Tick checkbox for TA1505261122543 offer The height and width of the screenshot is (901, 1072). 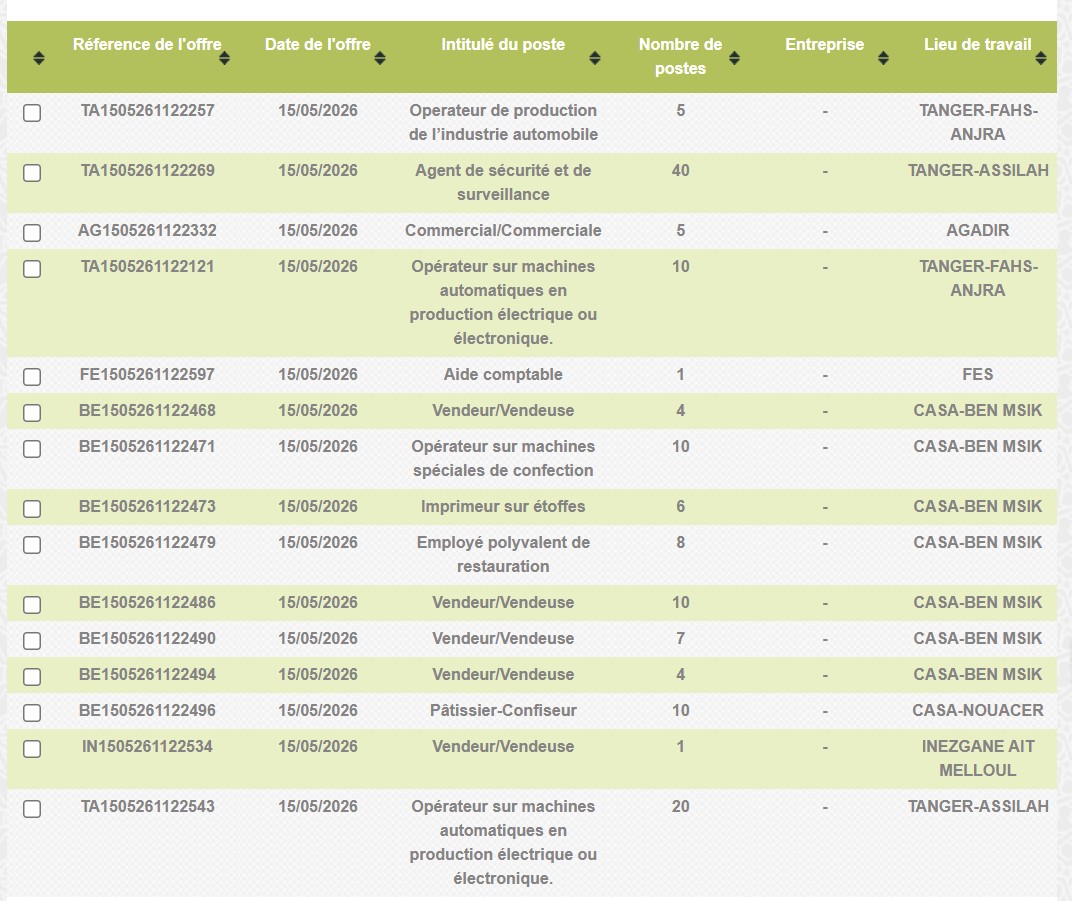point(32,809)
